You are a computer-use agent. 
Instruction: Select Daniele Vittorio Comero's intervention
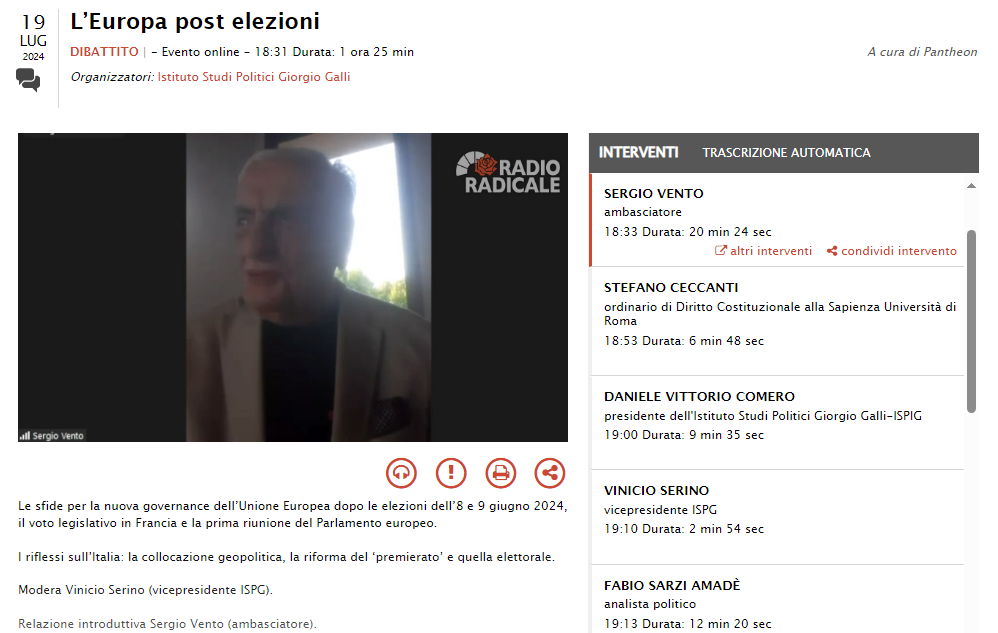[x=777, y=422]
